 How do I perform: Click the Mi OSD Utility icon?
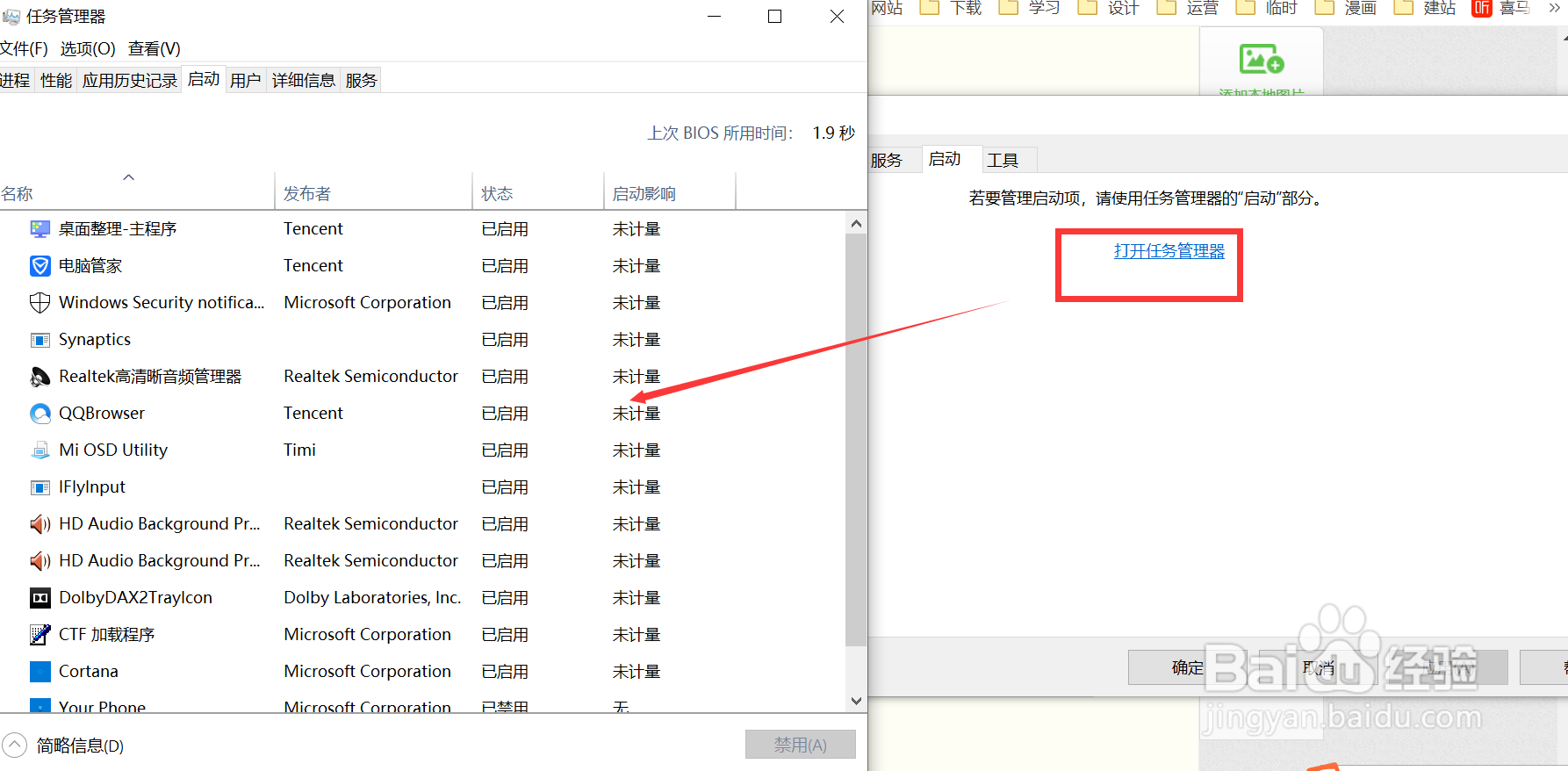[40, 450]
